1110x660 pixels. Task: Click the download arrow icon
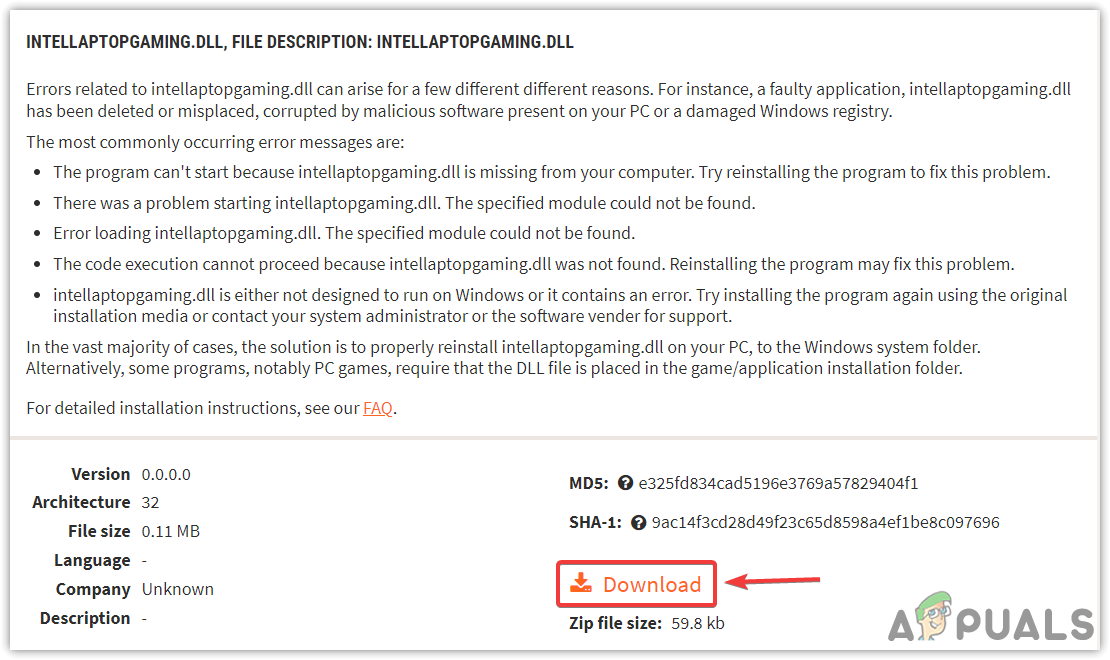click(581, 583)
